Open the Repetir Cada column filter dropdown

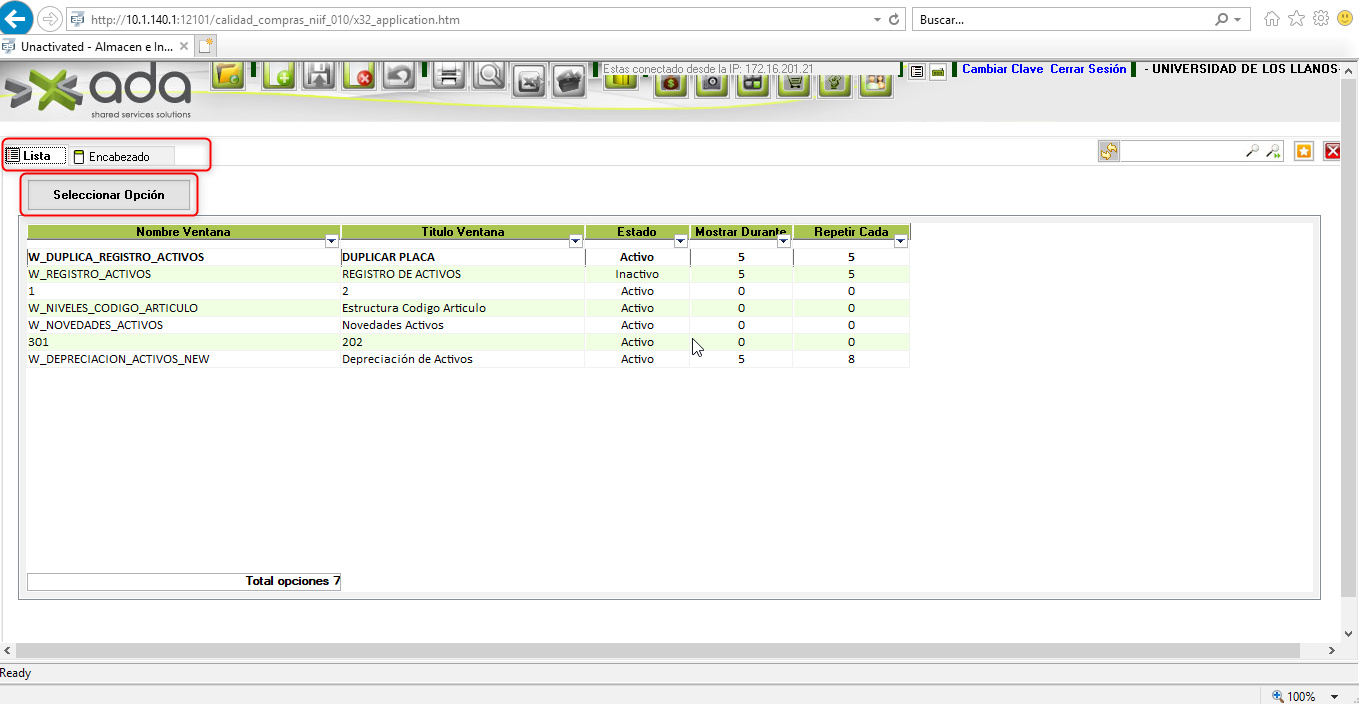coord(900,241)
